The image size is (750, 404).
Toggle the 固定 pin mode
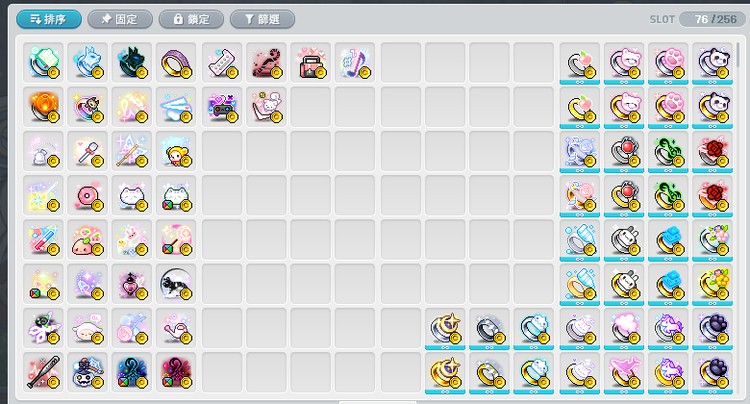pos(120,19)
